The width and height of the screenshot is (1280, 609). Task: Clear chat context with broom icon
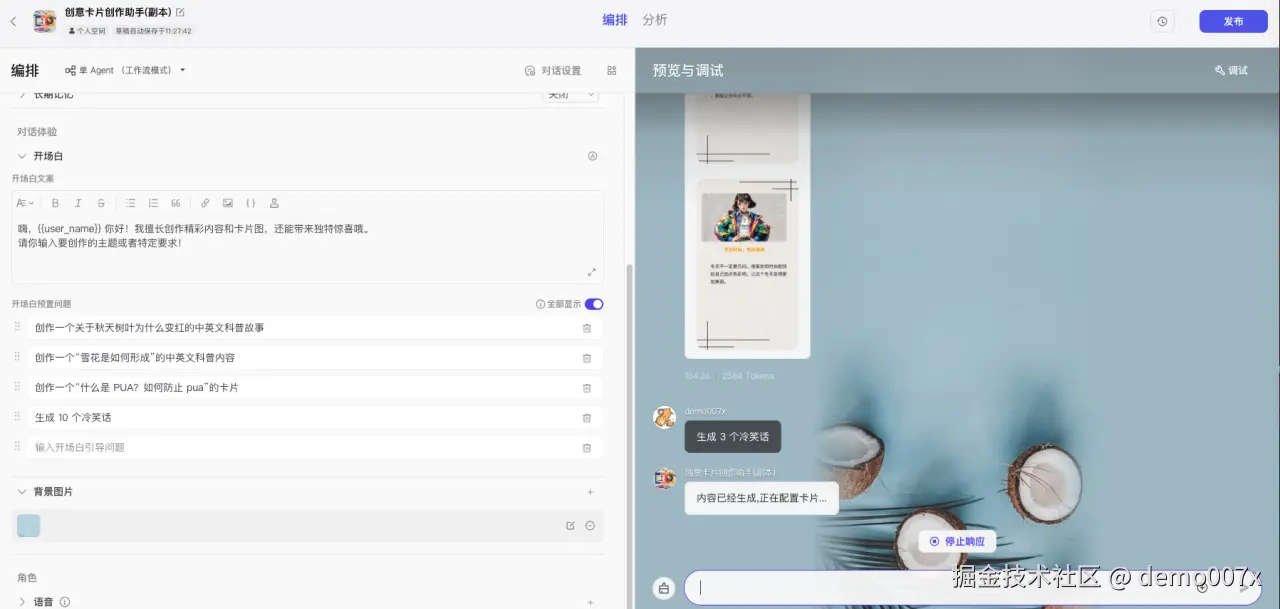pos(663,588)
